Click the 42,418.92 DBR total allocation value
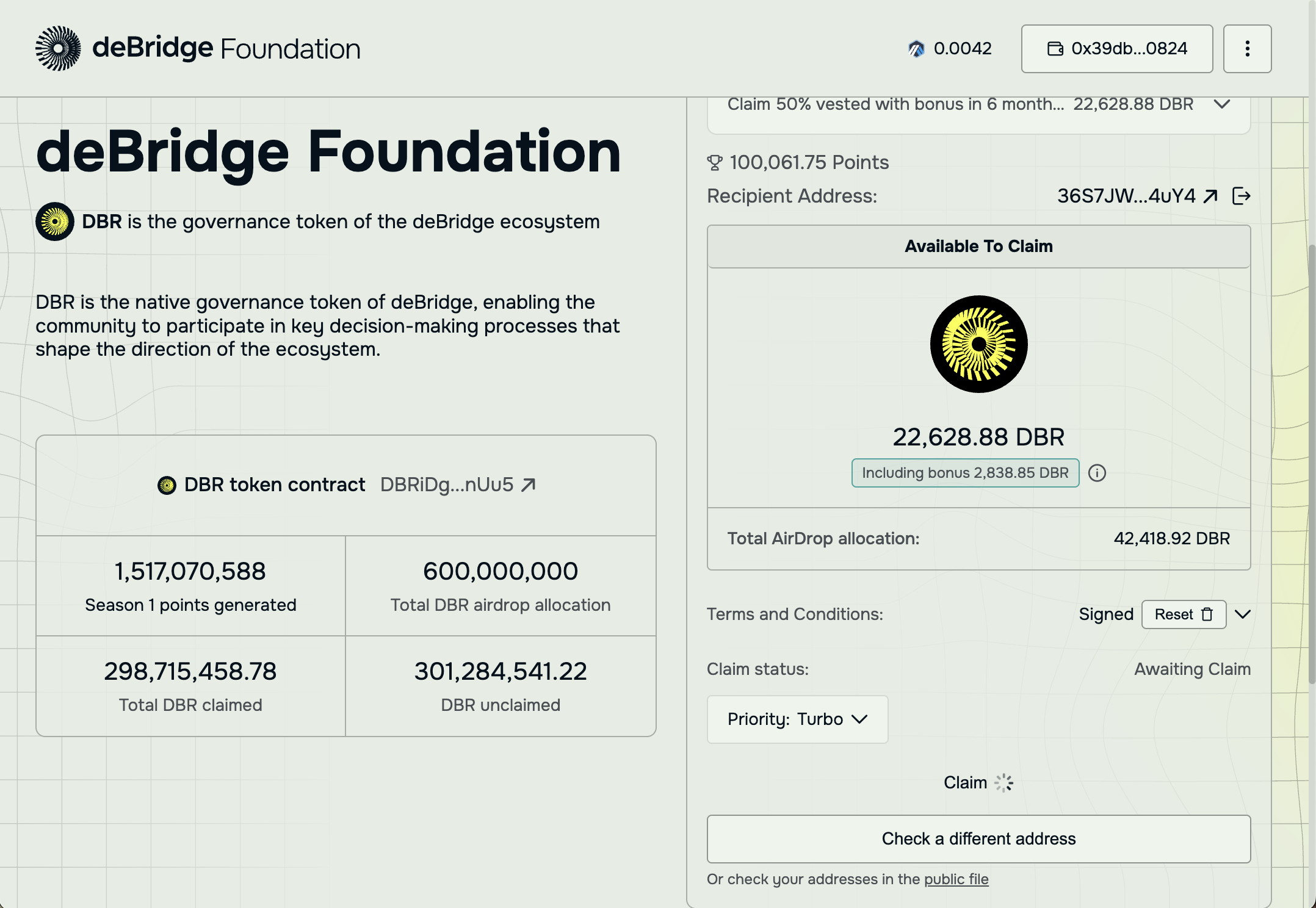Viewport: 1316px width, 908px height. (1171, 539)
